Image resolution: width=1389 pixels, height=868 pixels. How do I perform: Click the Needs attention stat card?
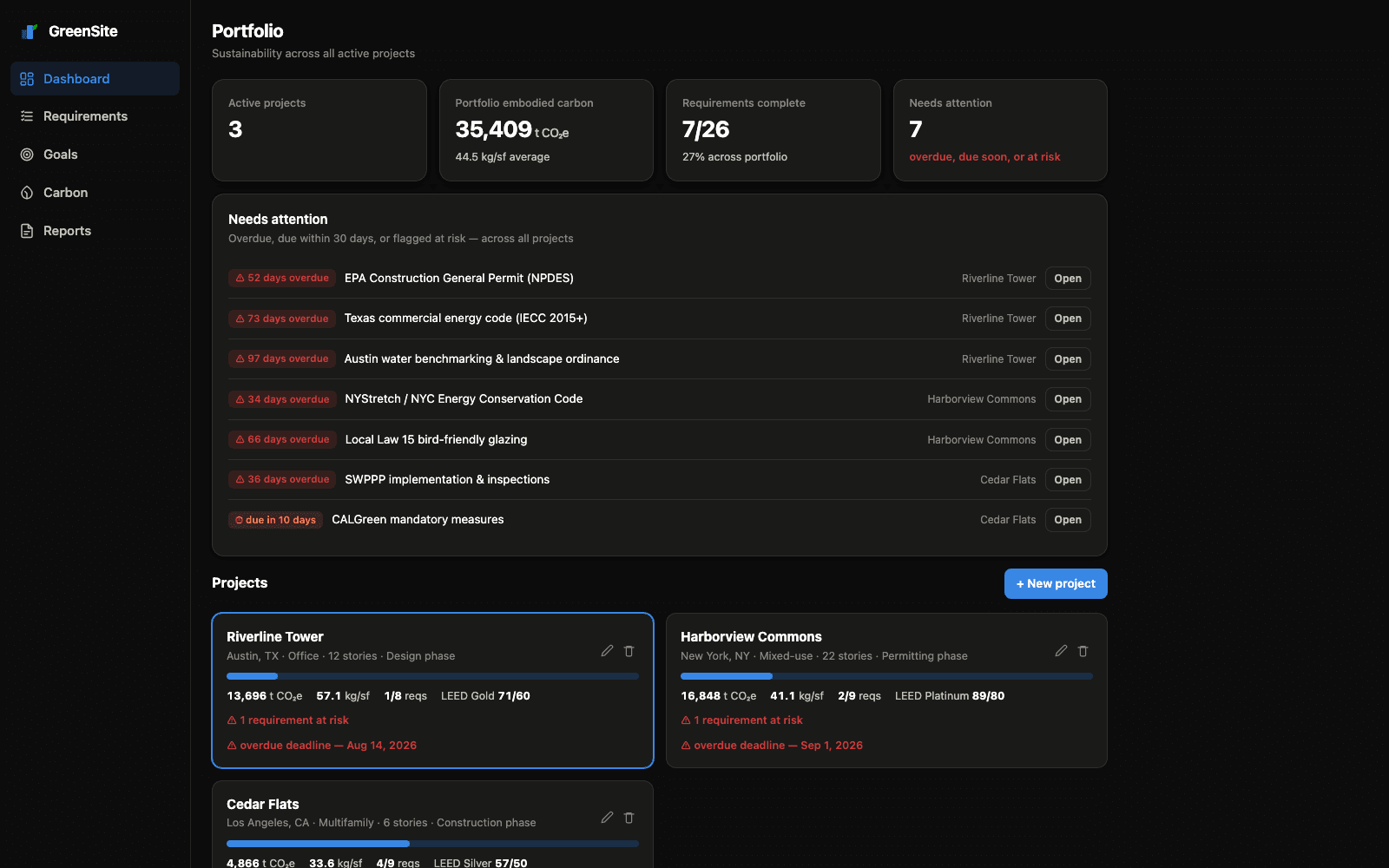(1000, 130)
